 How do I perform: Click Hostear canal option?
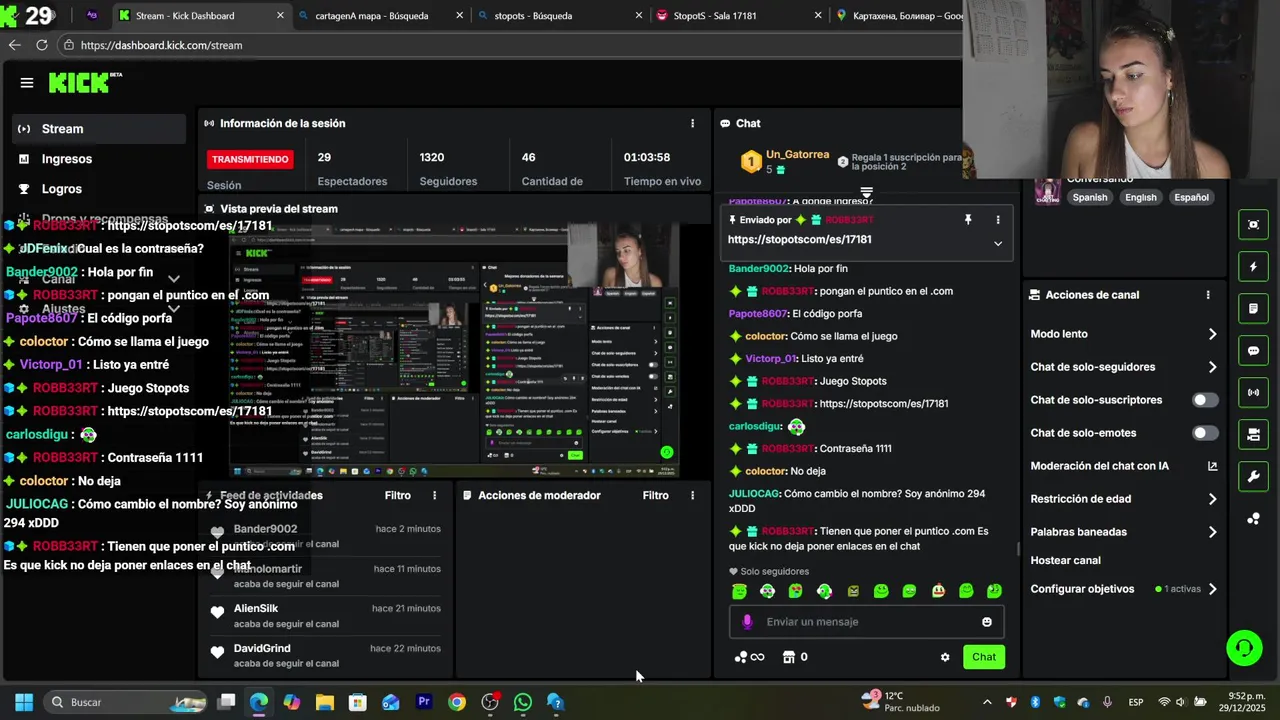[1065, 561]
